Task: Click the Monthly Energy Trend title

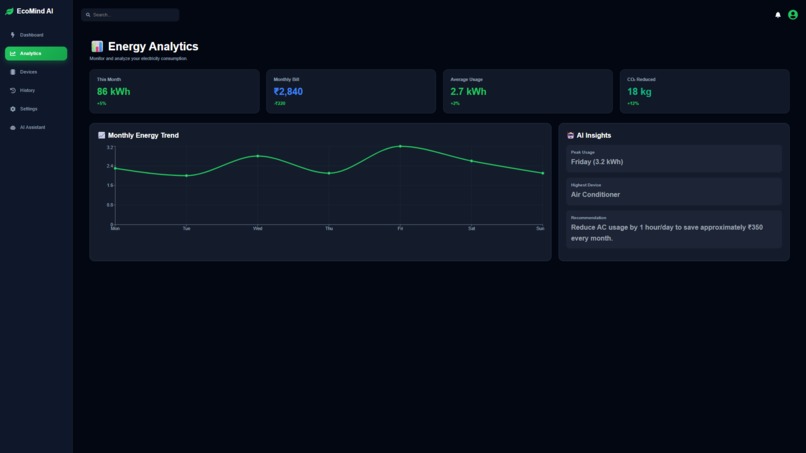Action: coord(143,135)
